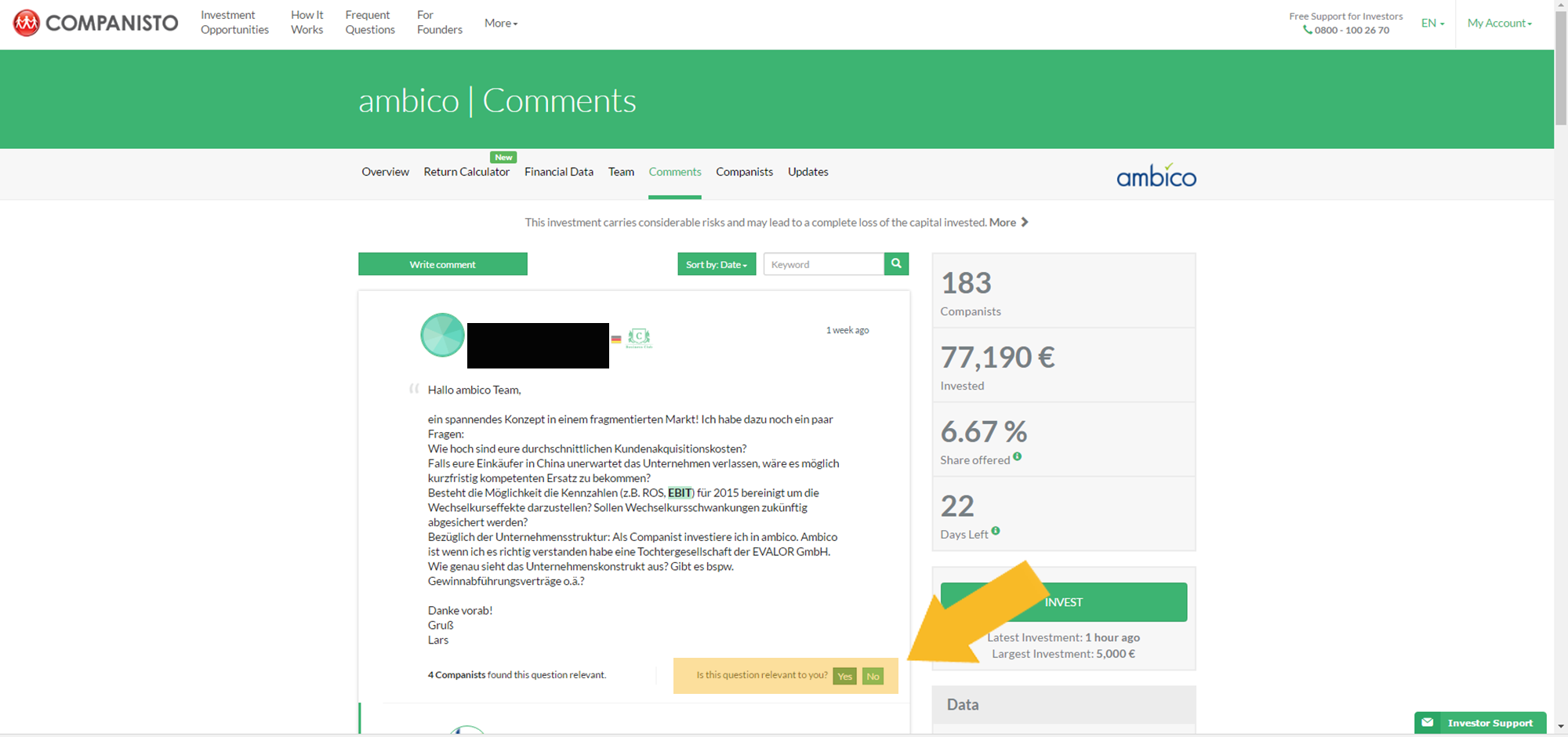Click the ambico company logo

1156,176
